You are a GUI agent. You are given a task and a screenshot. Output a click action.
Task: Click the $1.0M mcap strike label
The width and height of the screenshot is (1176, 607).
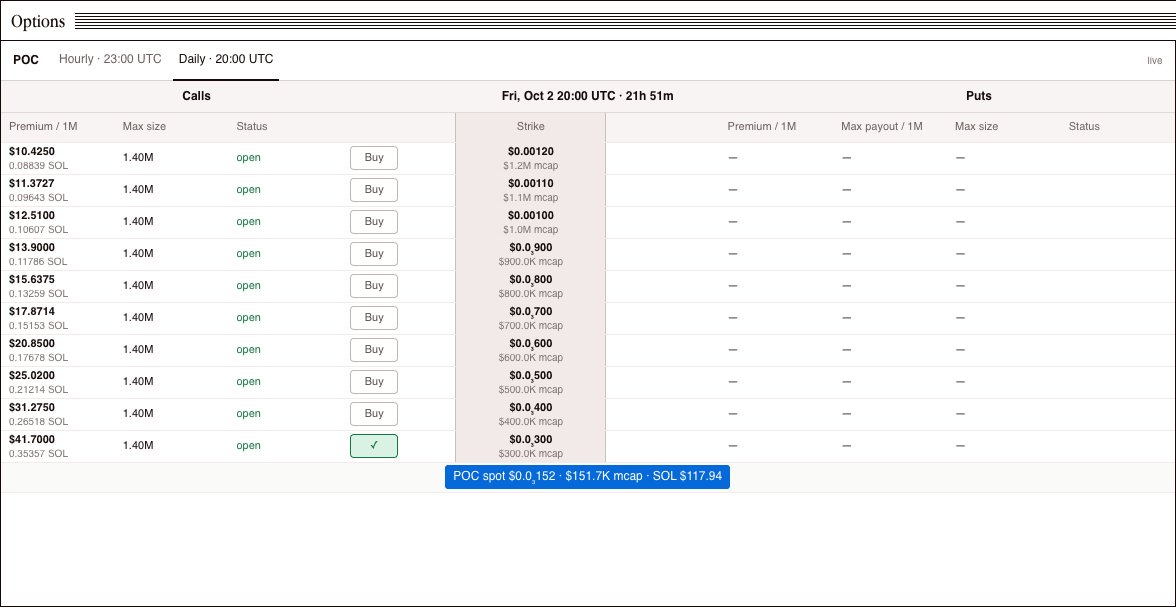(530, 230)
